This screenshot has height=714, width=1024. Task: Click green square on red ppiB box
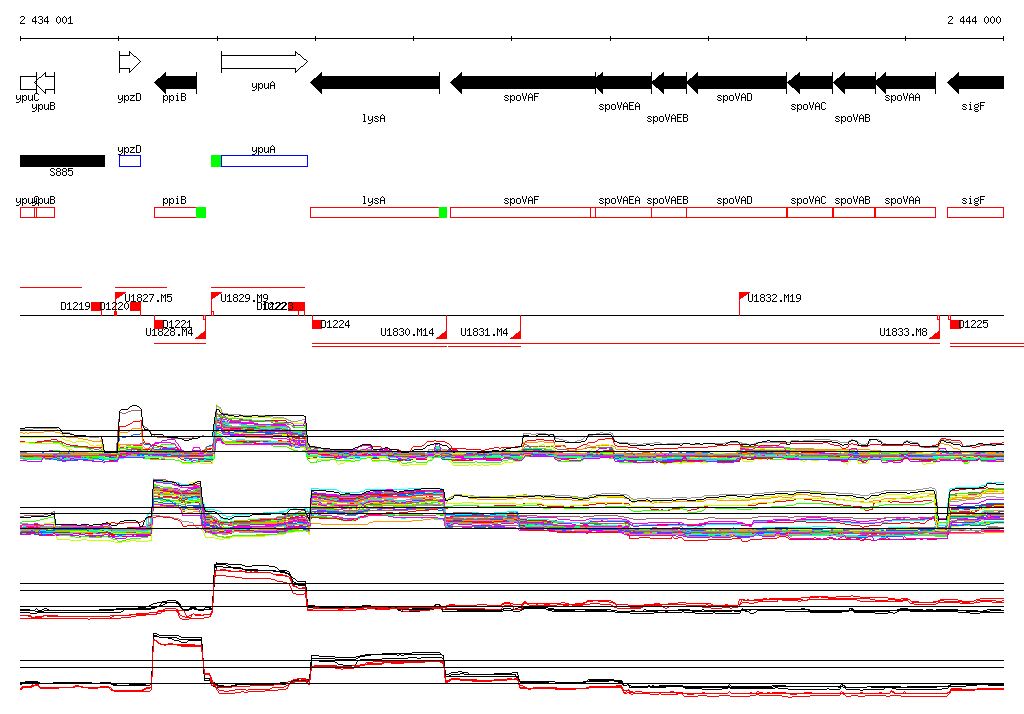[x=201, y=212]
